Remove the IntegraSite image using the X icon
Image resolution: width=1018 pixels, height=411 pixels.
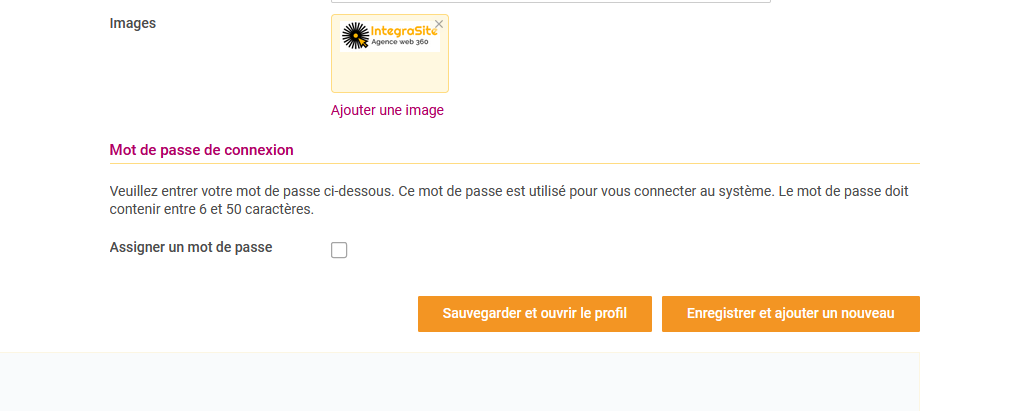click(439, 24)
